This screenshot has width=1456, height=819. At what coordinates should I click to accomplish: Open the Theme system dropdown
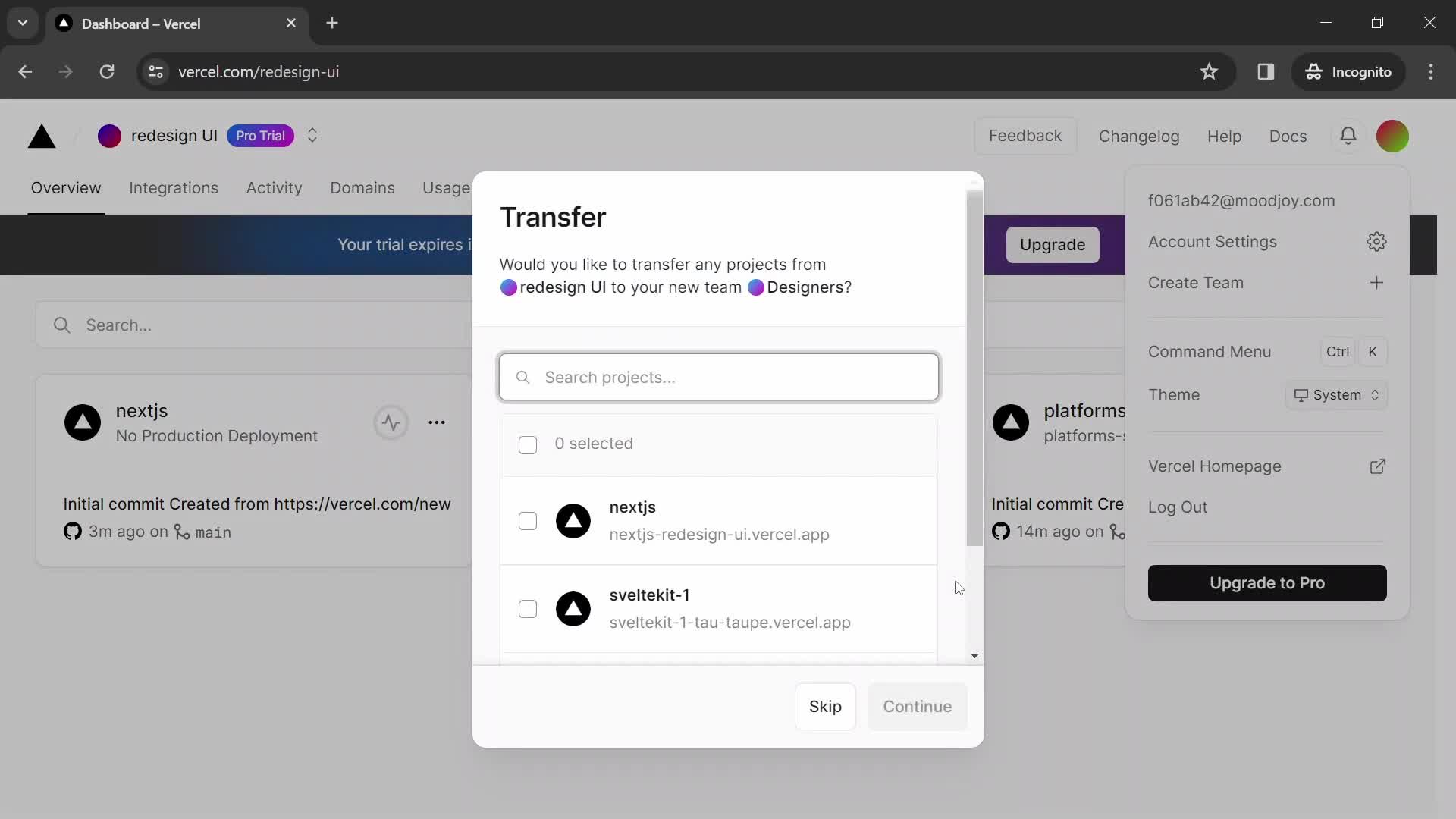(x=1336, y=394)
